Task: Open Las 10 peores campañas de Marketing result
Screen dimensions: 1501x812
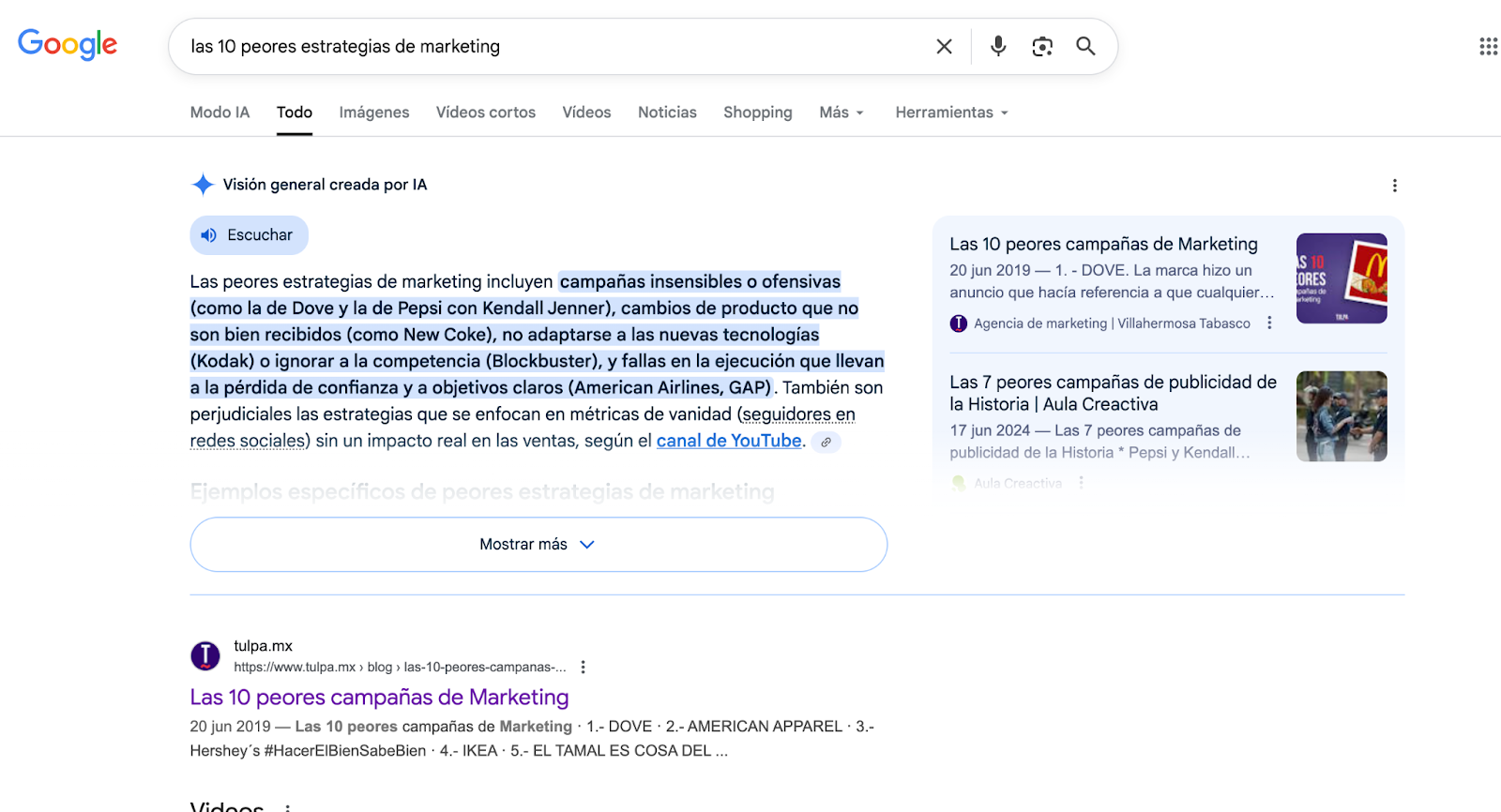Action: (379, 698)
